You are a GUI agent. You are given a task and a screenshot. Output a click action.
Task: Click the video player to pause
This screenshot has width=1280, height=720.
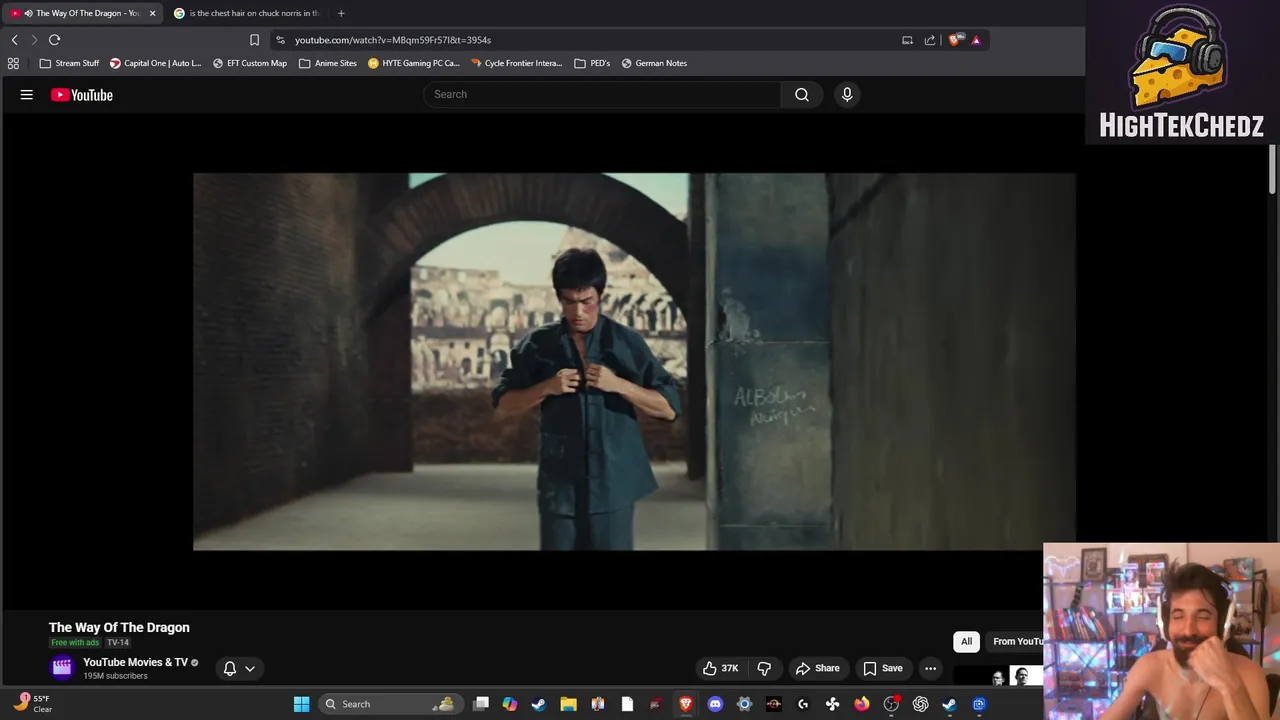[x=634, y=362]
